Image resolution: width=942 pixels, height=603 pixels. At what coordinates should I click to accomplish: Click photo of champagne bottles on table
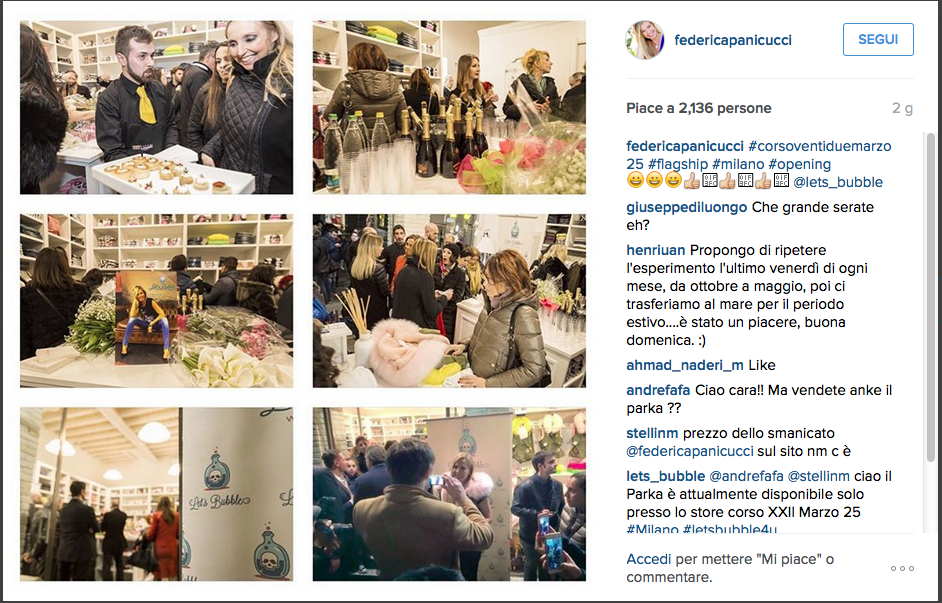[x=449, y=108]
